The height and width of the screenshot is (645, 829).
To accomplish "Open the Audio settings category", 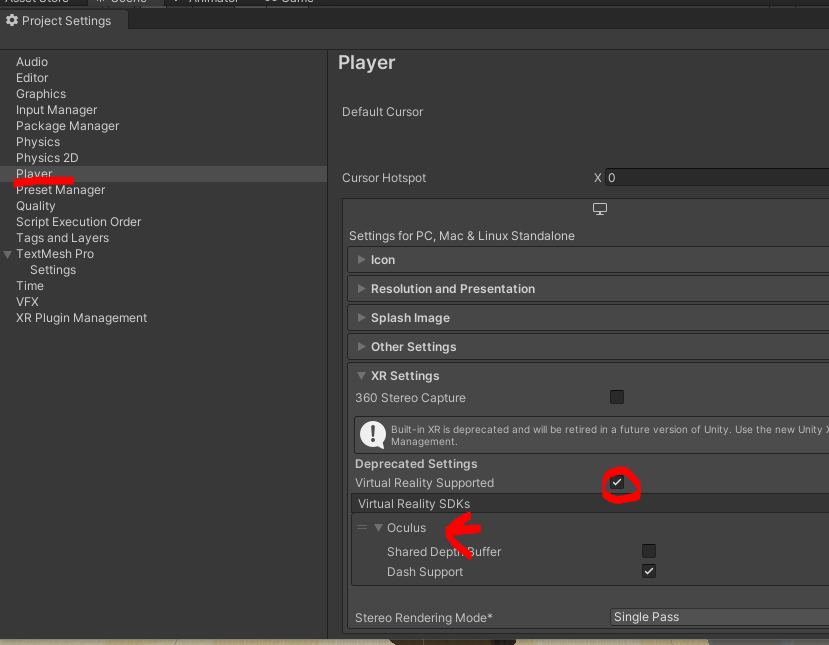I will pos(32,62).
